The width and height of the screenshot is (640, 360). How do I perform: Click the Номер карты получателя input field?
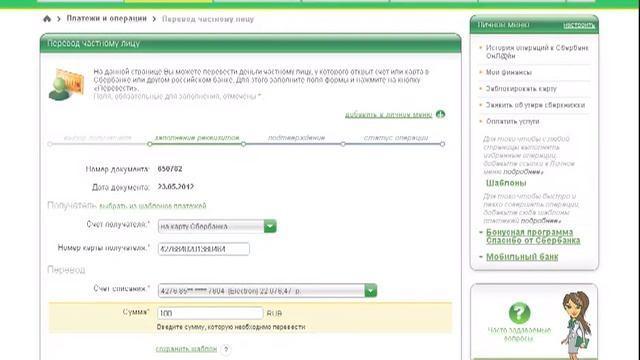click(x=204, y=249)
